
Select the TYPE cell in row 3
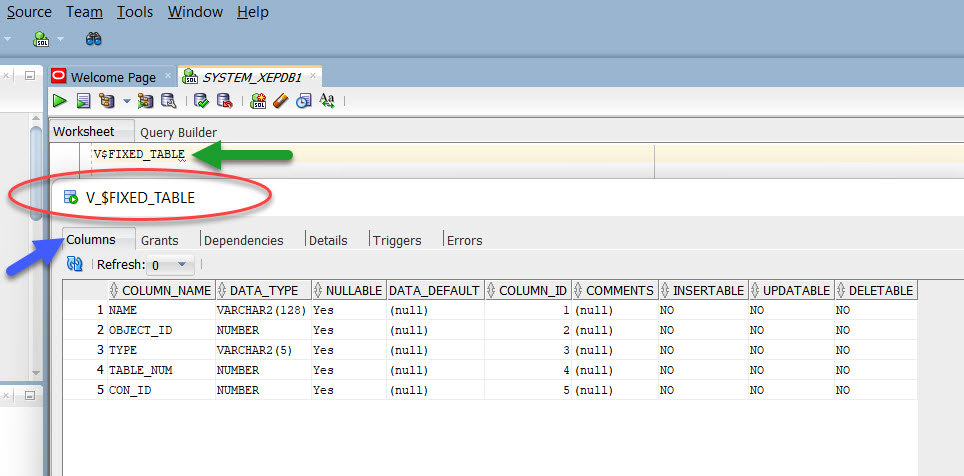click(x=161, y=350)
